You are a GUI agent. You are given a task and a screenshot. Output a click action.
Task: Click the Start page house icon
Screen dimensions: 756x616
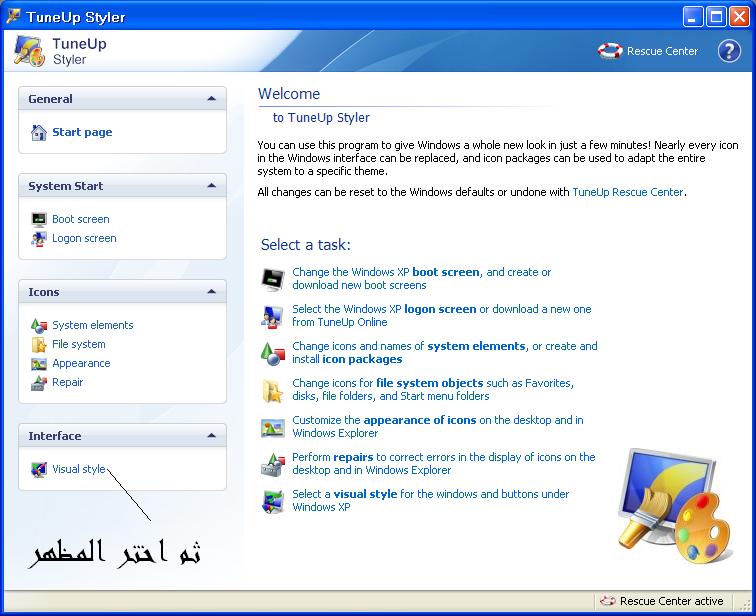tap(39, 132)
